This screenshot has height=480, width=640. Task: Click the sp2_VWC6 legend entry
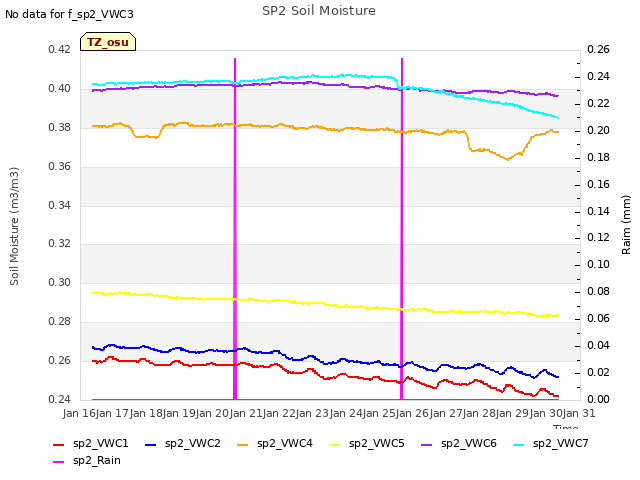[x=459, y=444]
